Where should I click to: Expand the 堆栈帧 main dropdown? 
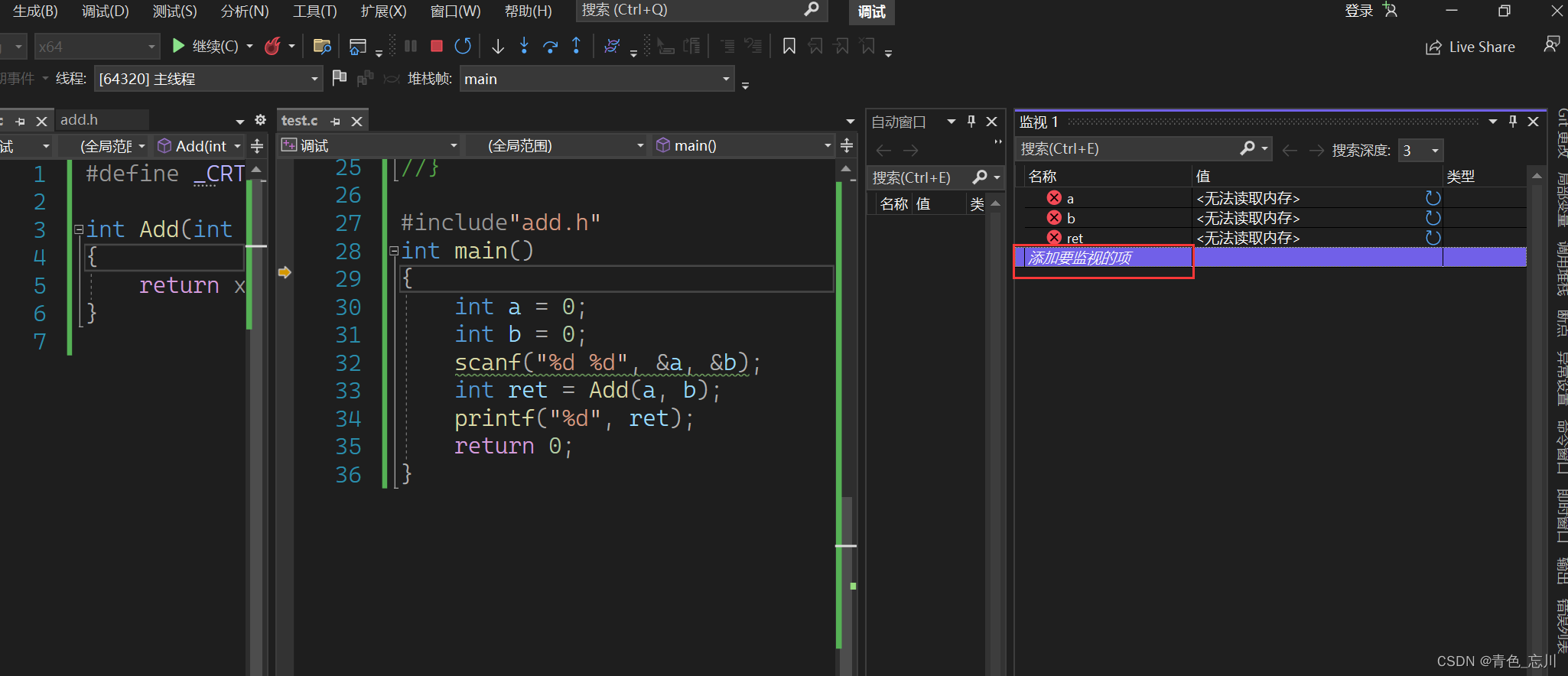pos(725,79)
